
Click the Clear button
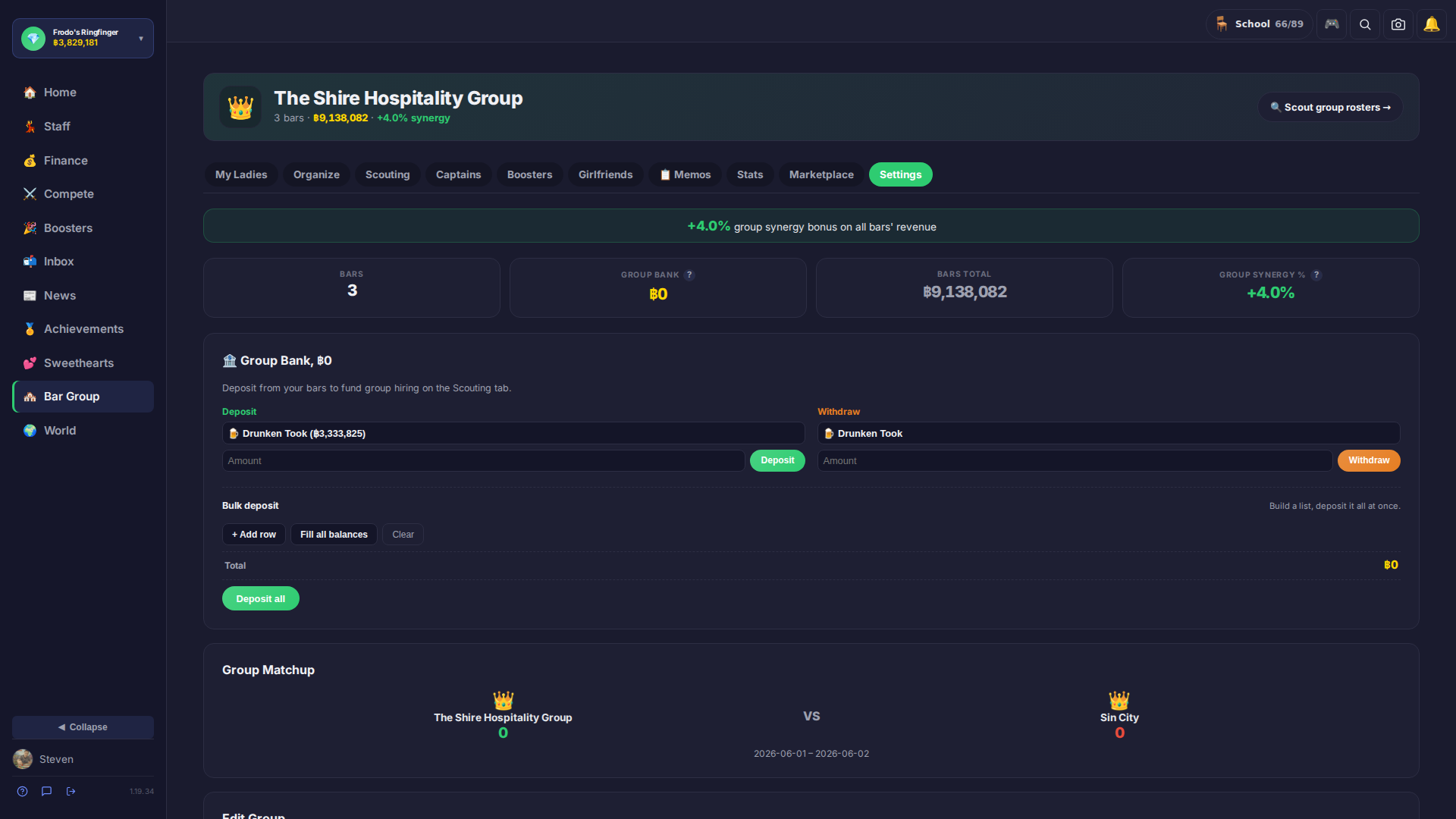coord(403,535)
